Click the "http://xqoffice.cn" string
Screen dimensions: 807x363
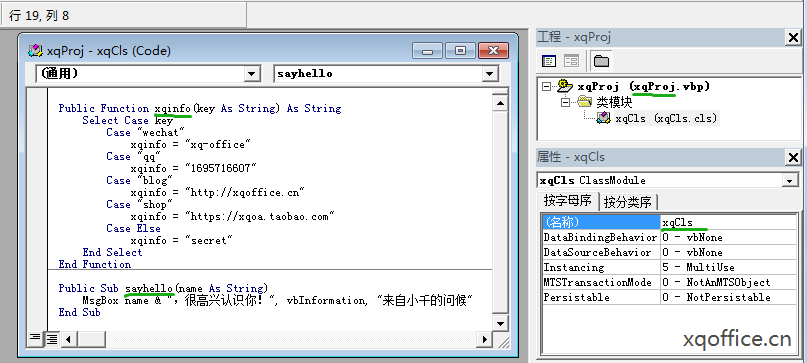[245, 193]
